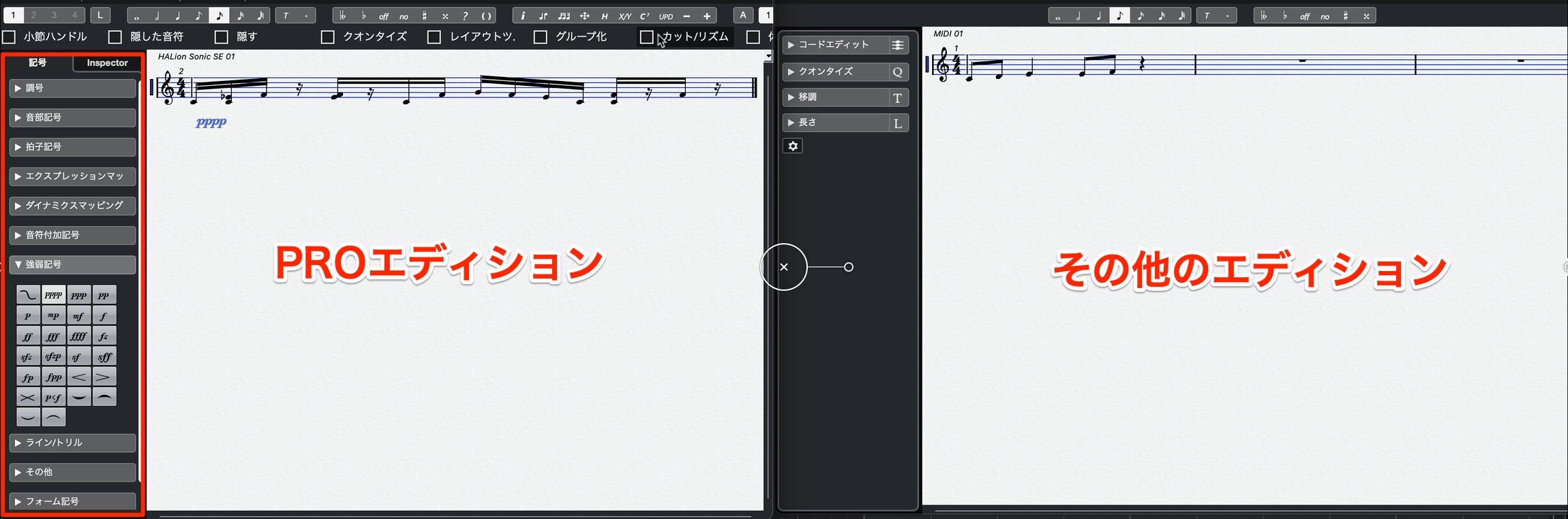The width and height of the screenshot is (1568, 519).
Task: Select the pppp dynamic symbol button
Action: pyautogui.click(x=53, y=295)
